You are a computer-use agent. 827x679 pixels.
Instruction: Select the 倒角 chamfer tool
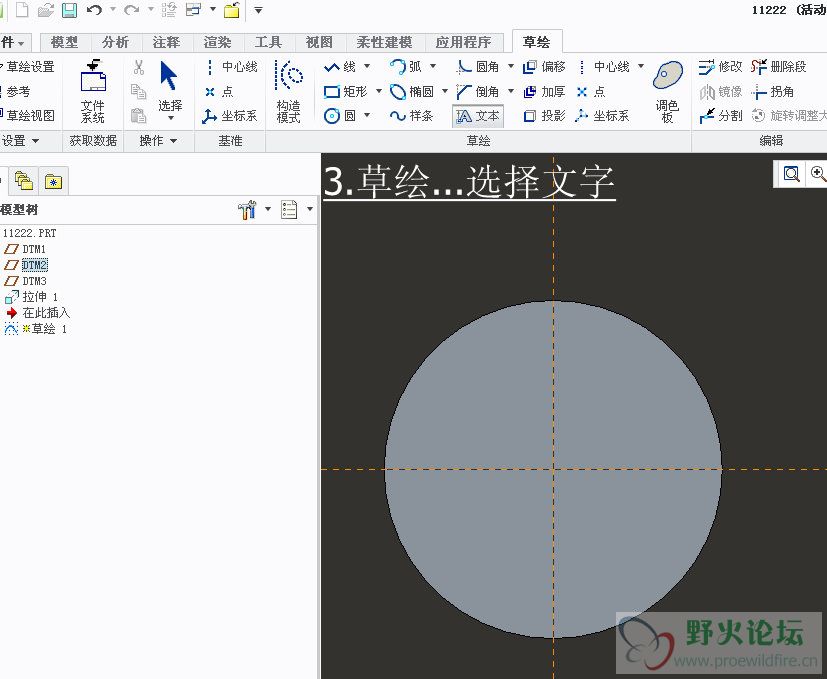click(x=478, y=91)
